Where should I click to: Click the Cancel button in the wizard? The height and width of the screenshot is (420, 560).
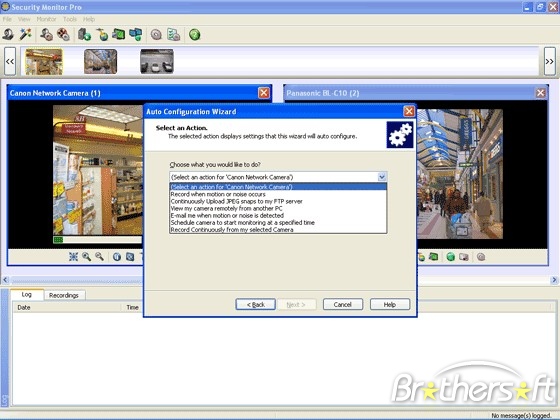click(342, 304)
